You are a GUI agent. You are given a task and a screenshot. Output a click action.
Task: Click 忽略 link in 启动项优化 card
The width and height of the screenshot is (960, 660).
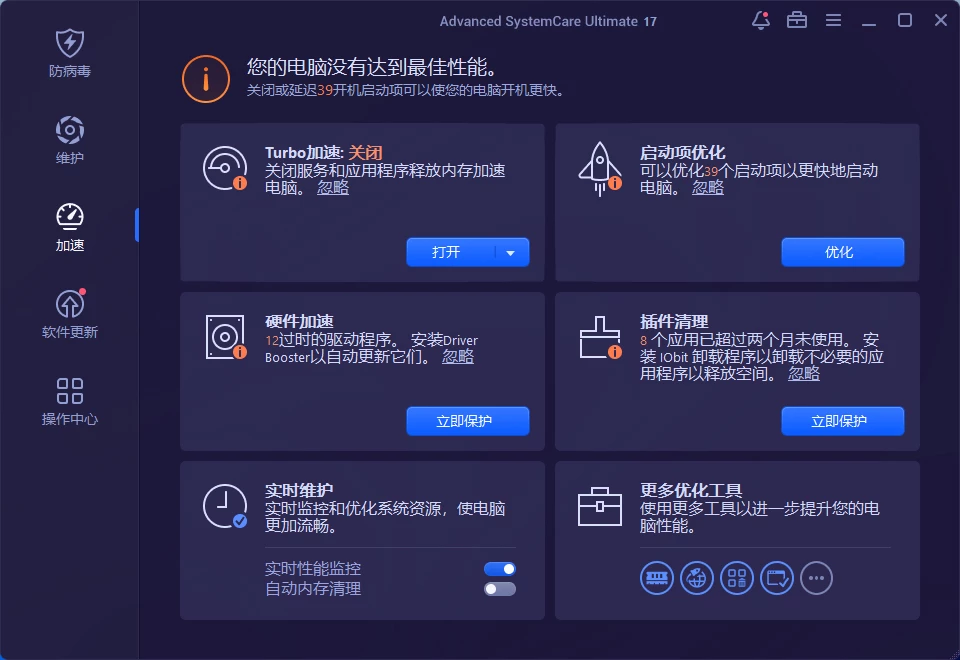708,188
